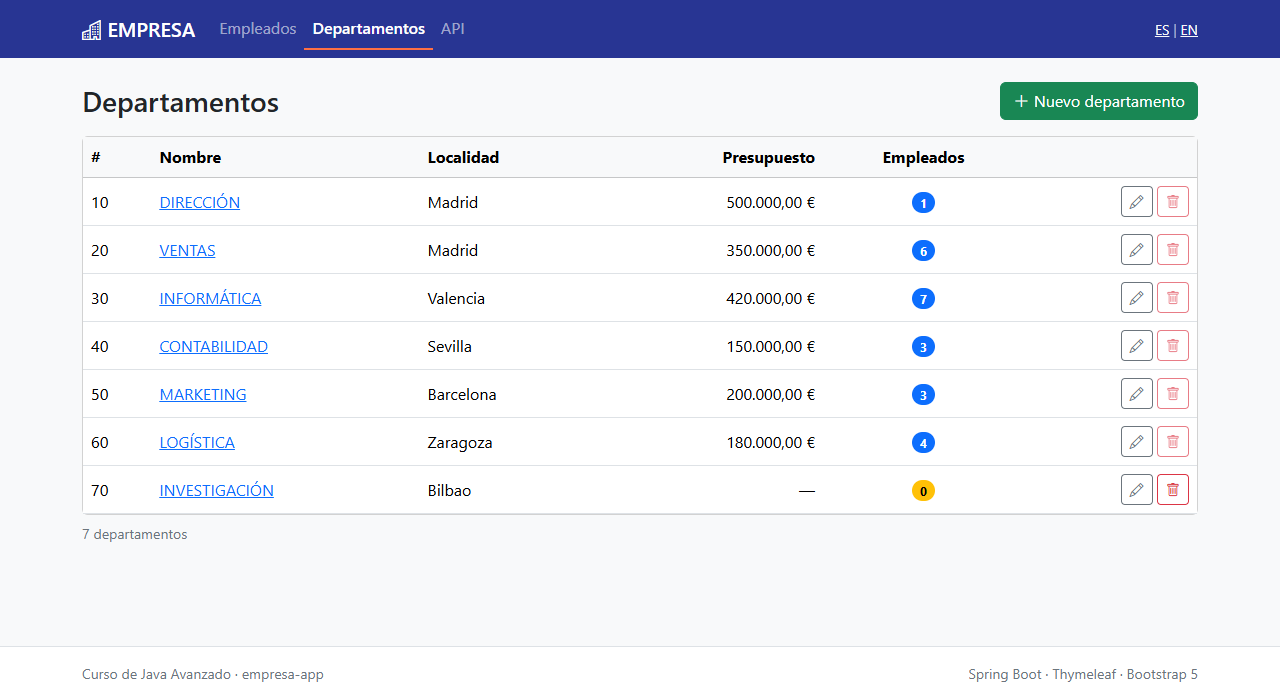
Task: Edit the LOGÍSTICA department entry
Action: [x=1137, y=442]
